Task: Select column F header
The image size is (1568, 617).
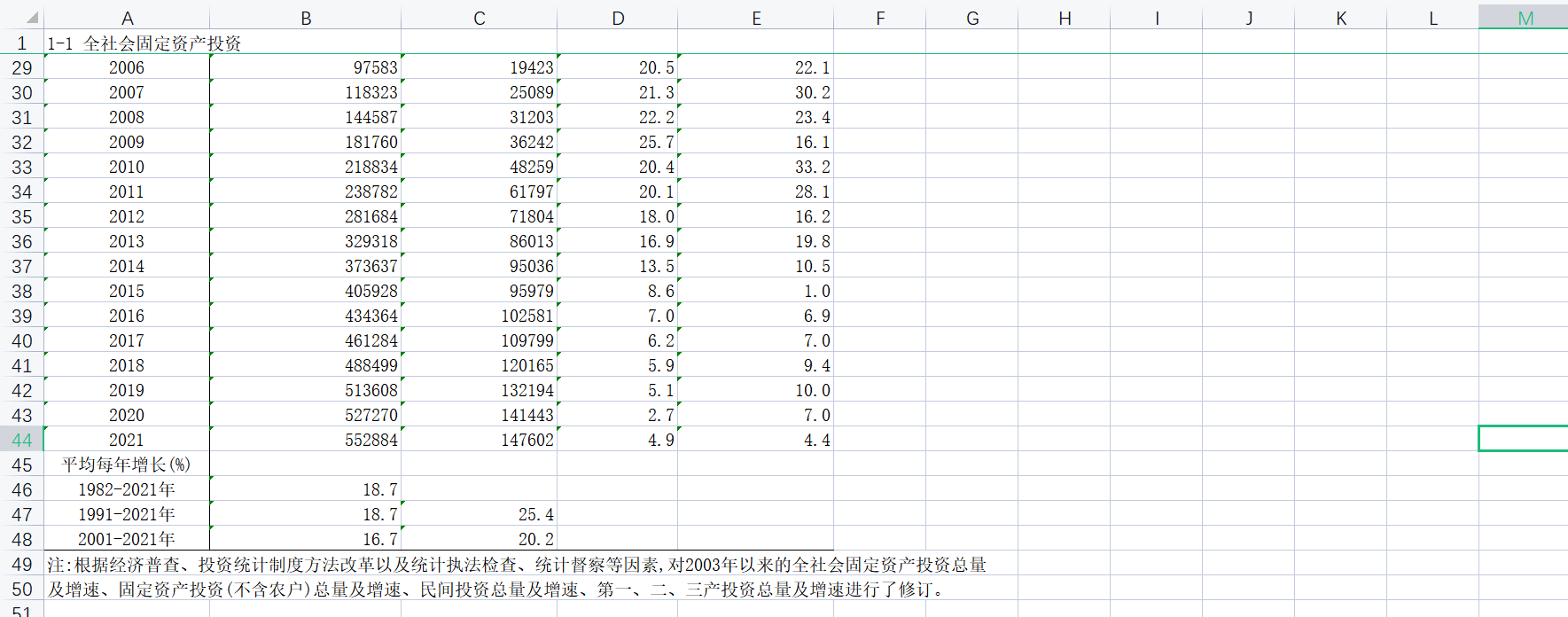Action: click(x=880, y=18)
